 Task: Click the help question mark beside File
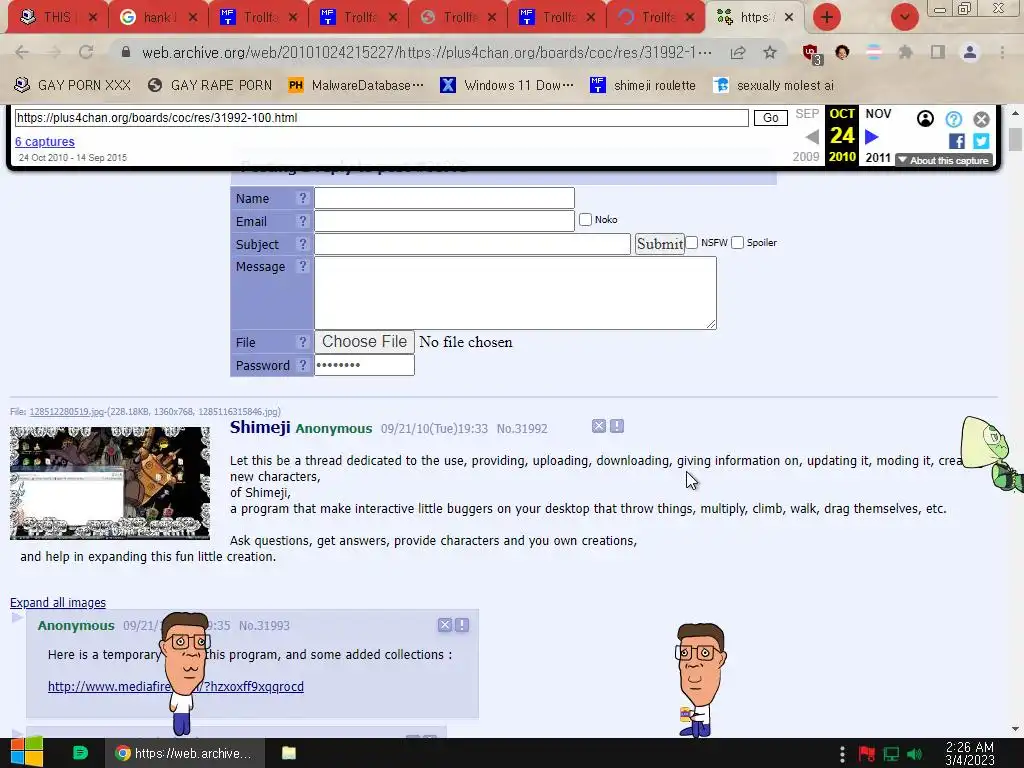302,342
